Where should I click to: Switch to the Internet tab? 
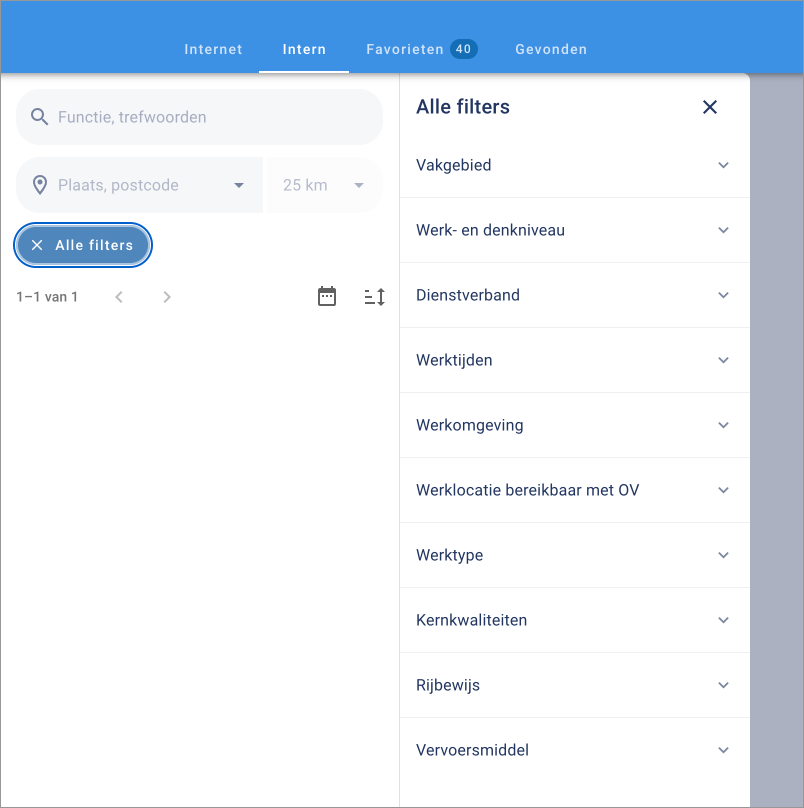213,49
